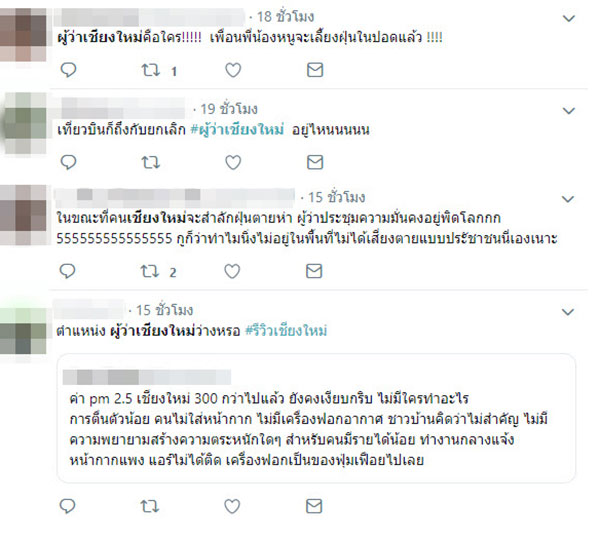Like the 19 ชั่วโมง tweet
Screen dimensions: 600x541
[233, 162]
